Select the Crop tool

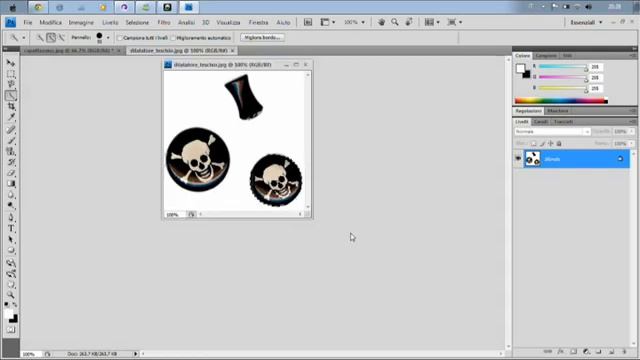[x=11, y=107]
